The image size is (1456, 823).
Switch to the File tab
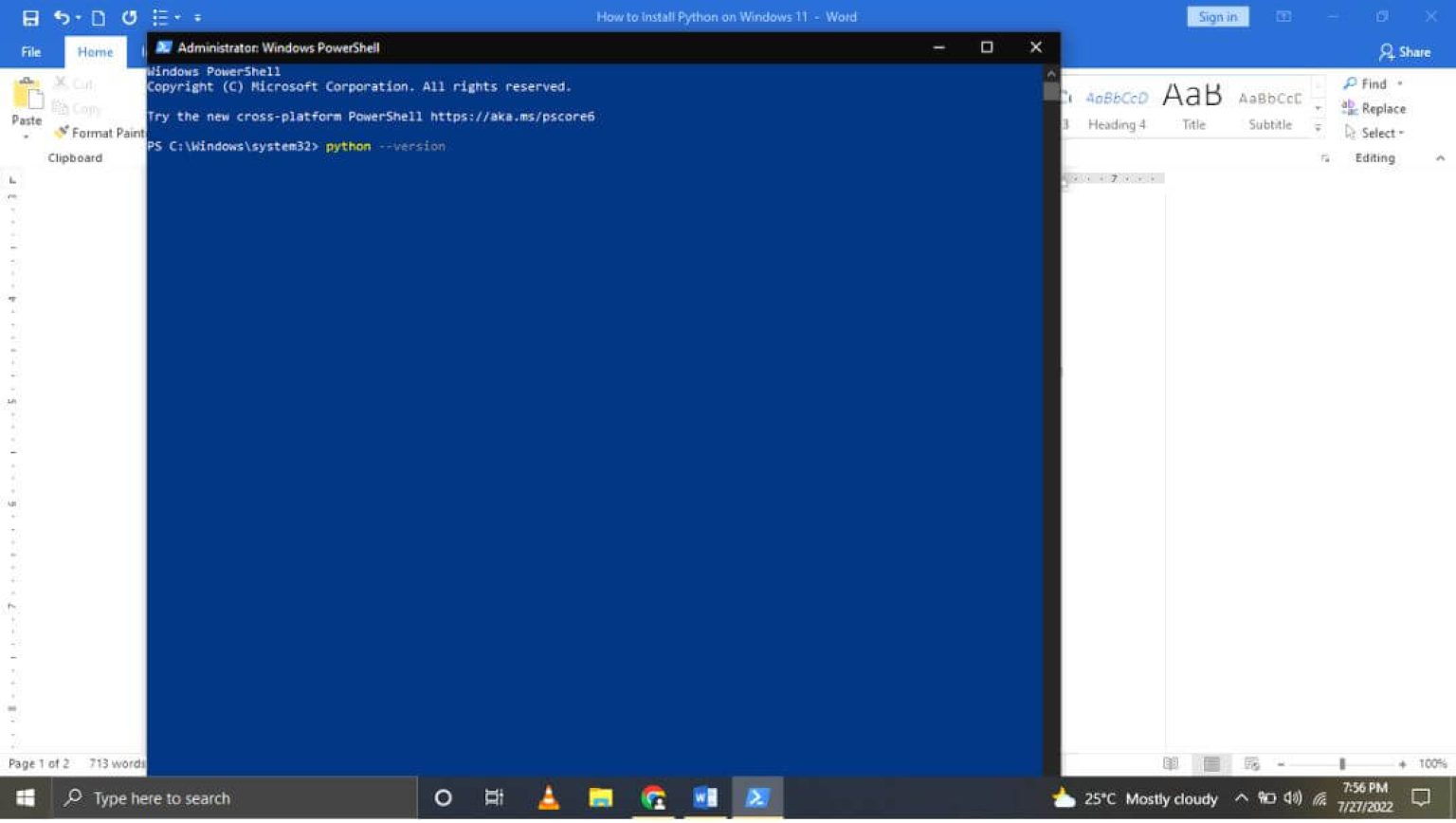pyautogui.click(x=30, y=52)
